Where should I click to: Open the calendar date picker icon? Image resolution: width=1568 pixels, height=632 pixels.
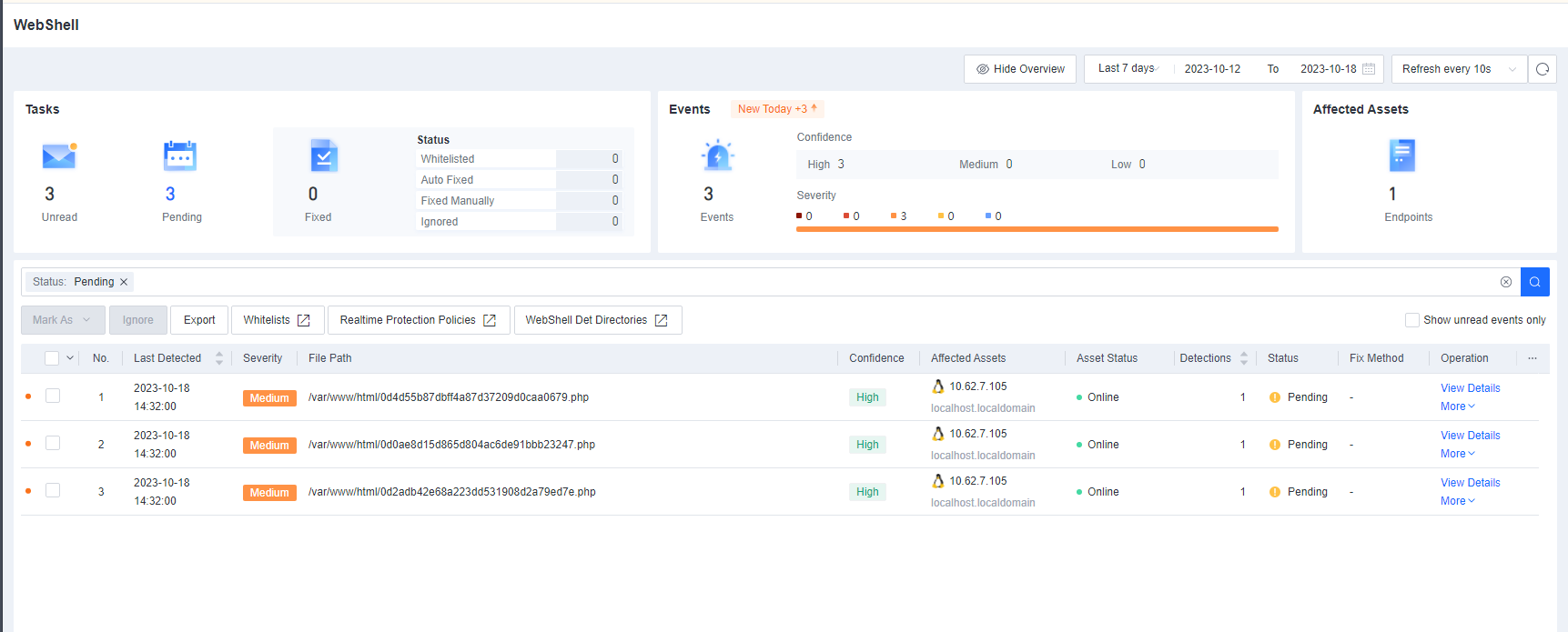(x=1369, y=69)
